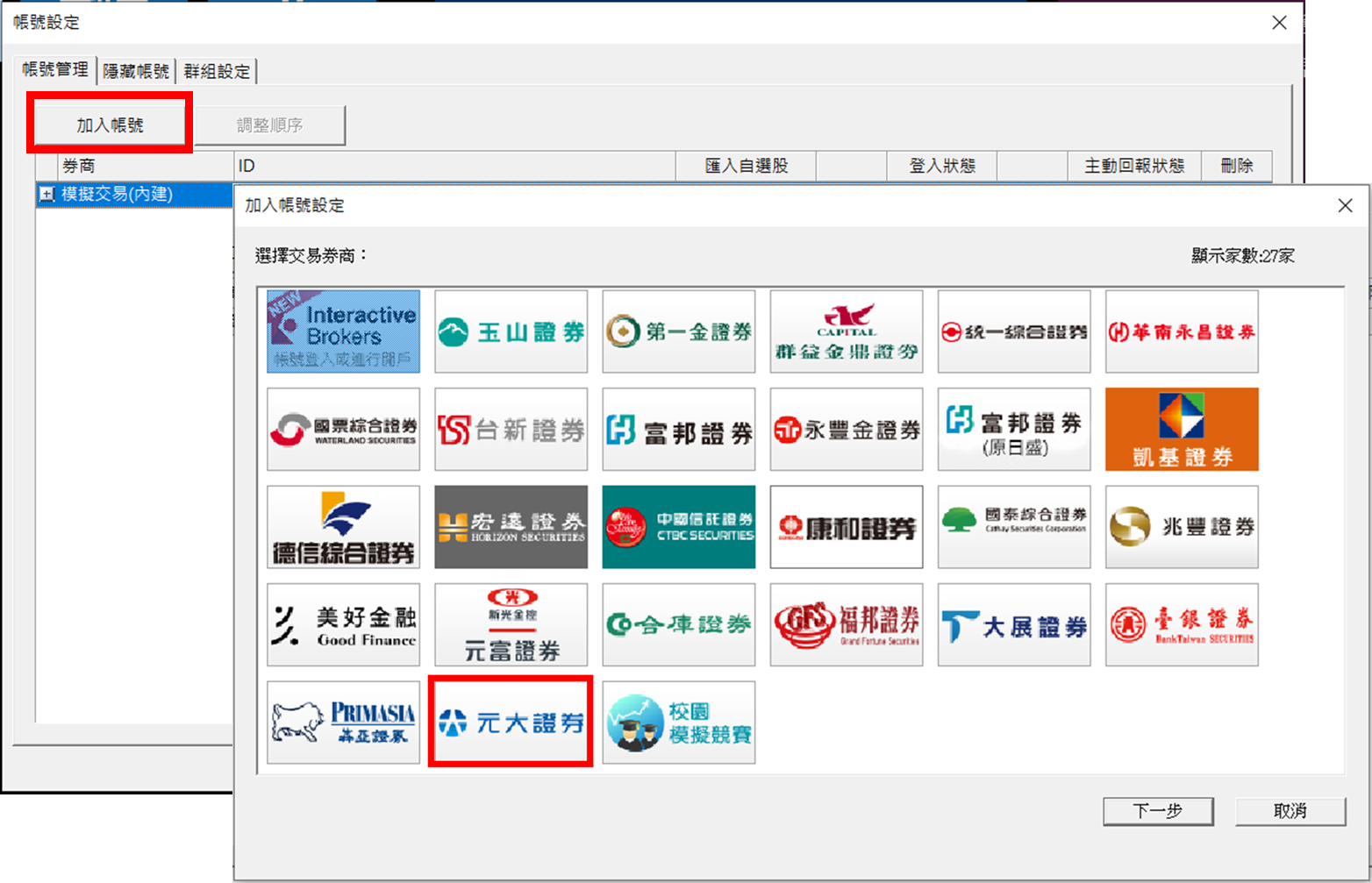Click the 刪除 column header
The height and width of the screenshot is (883, 1372).
[1236, 166]
